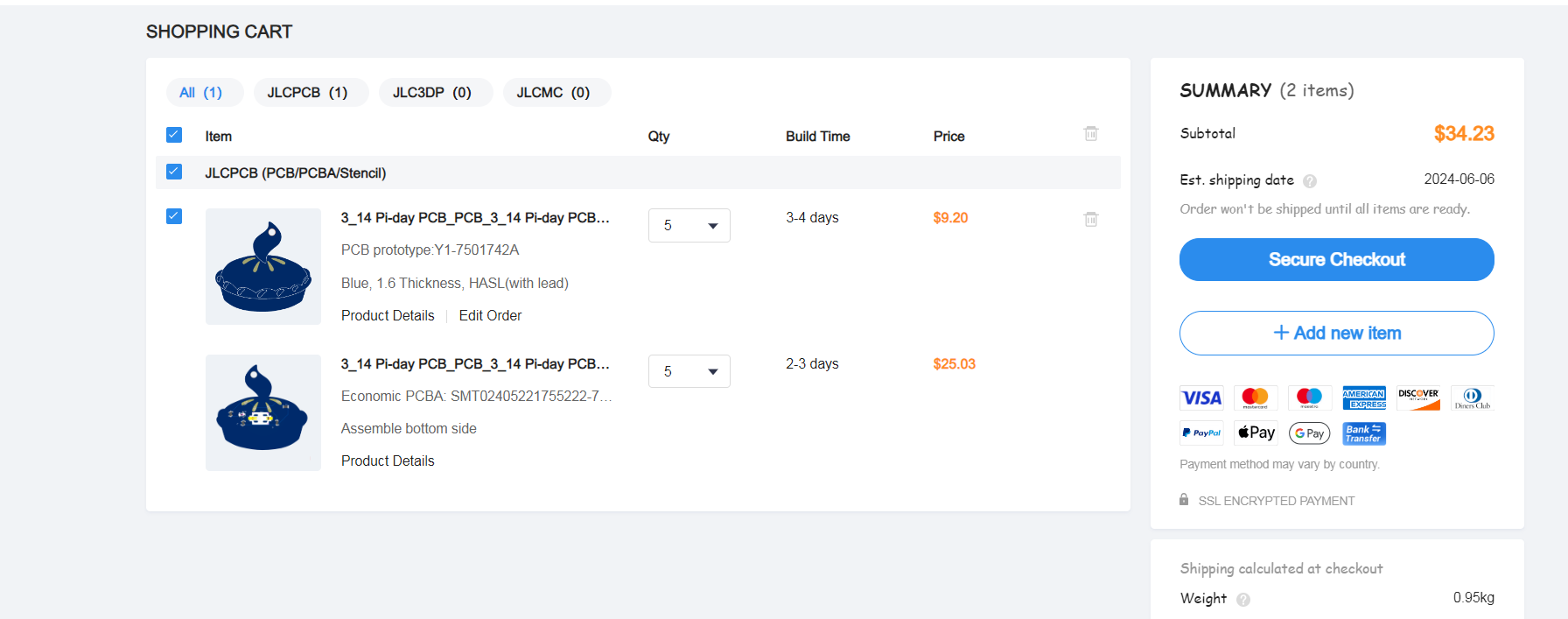1568x619 pixels.
Task: Select the Bank Transfer logo
Action: click(1364, 433)
